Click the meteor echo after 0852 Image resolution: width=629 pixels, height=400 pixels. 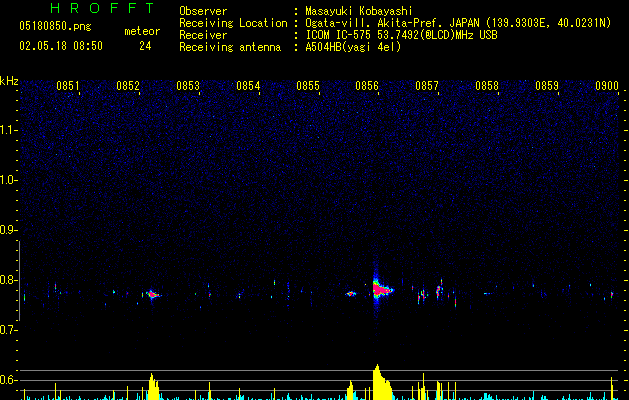(x=152, y=295)
